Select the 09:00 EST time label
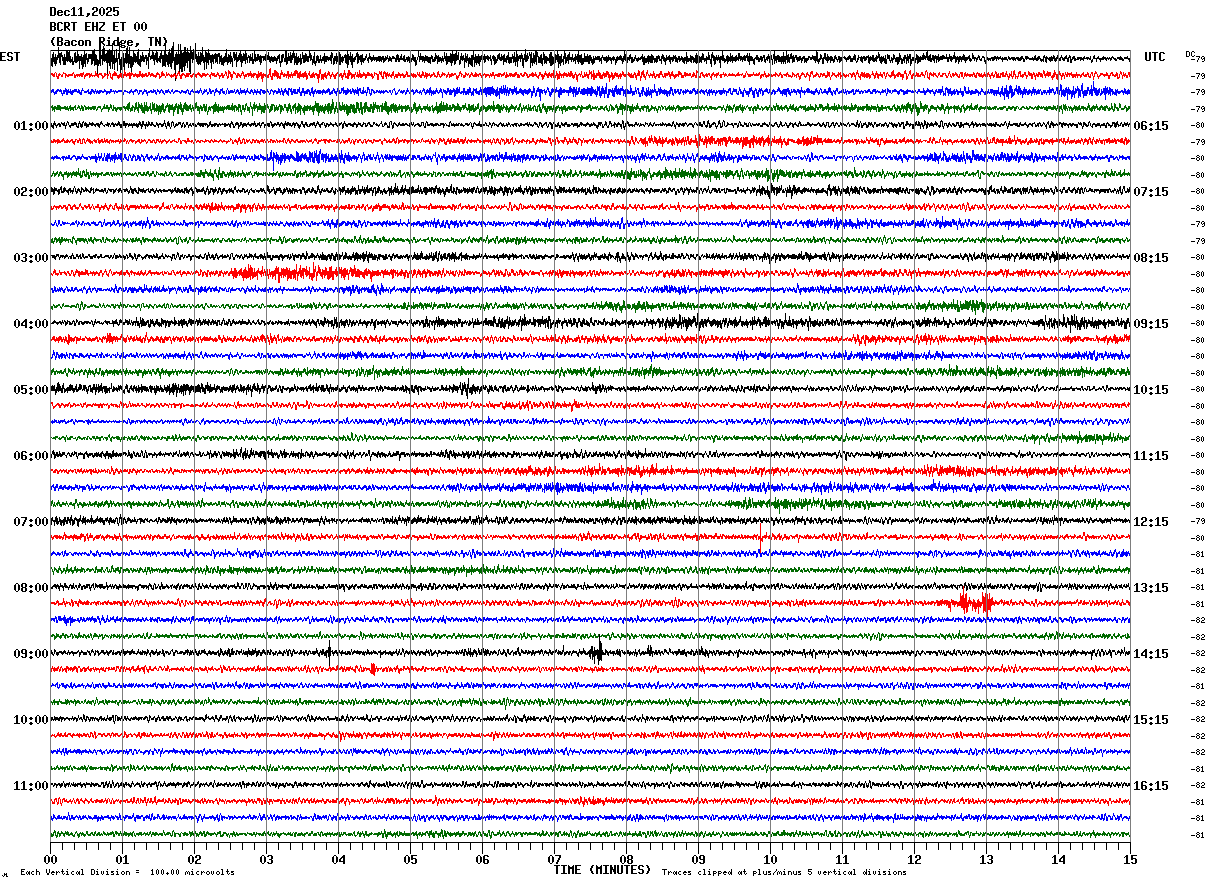The width and height of the screenshot is (1210, 886). 31,654
